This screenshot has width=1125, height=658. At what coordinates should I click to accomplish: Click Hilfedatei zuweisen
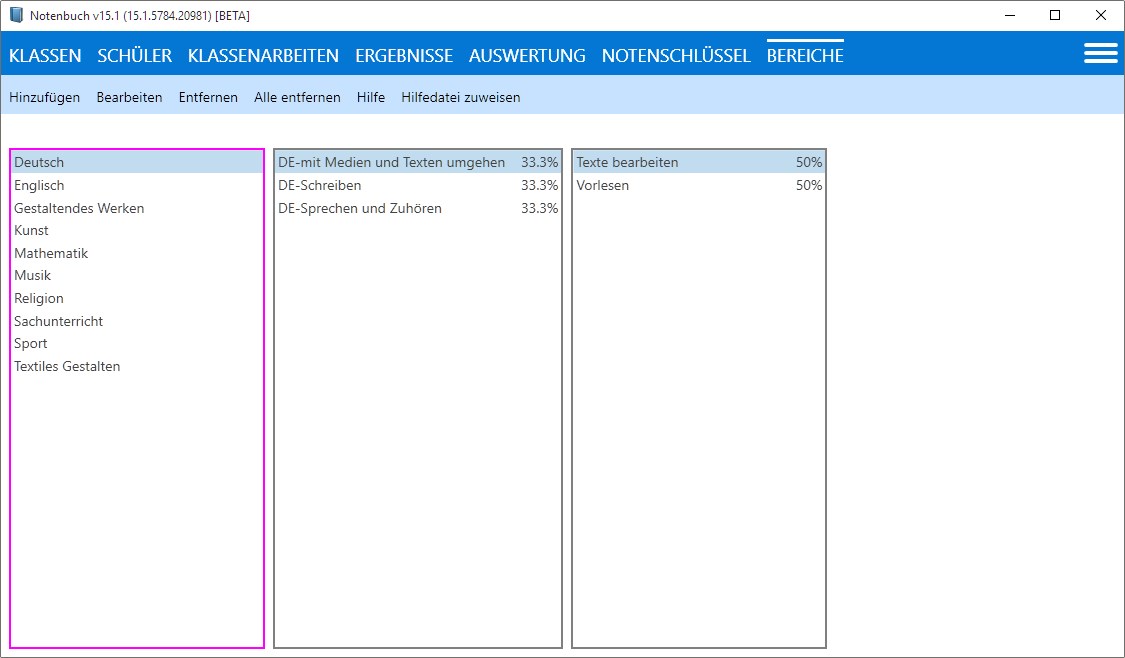460,98
